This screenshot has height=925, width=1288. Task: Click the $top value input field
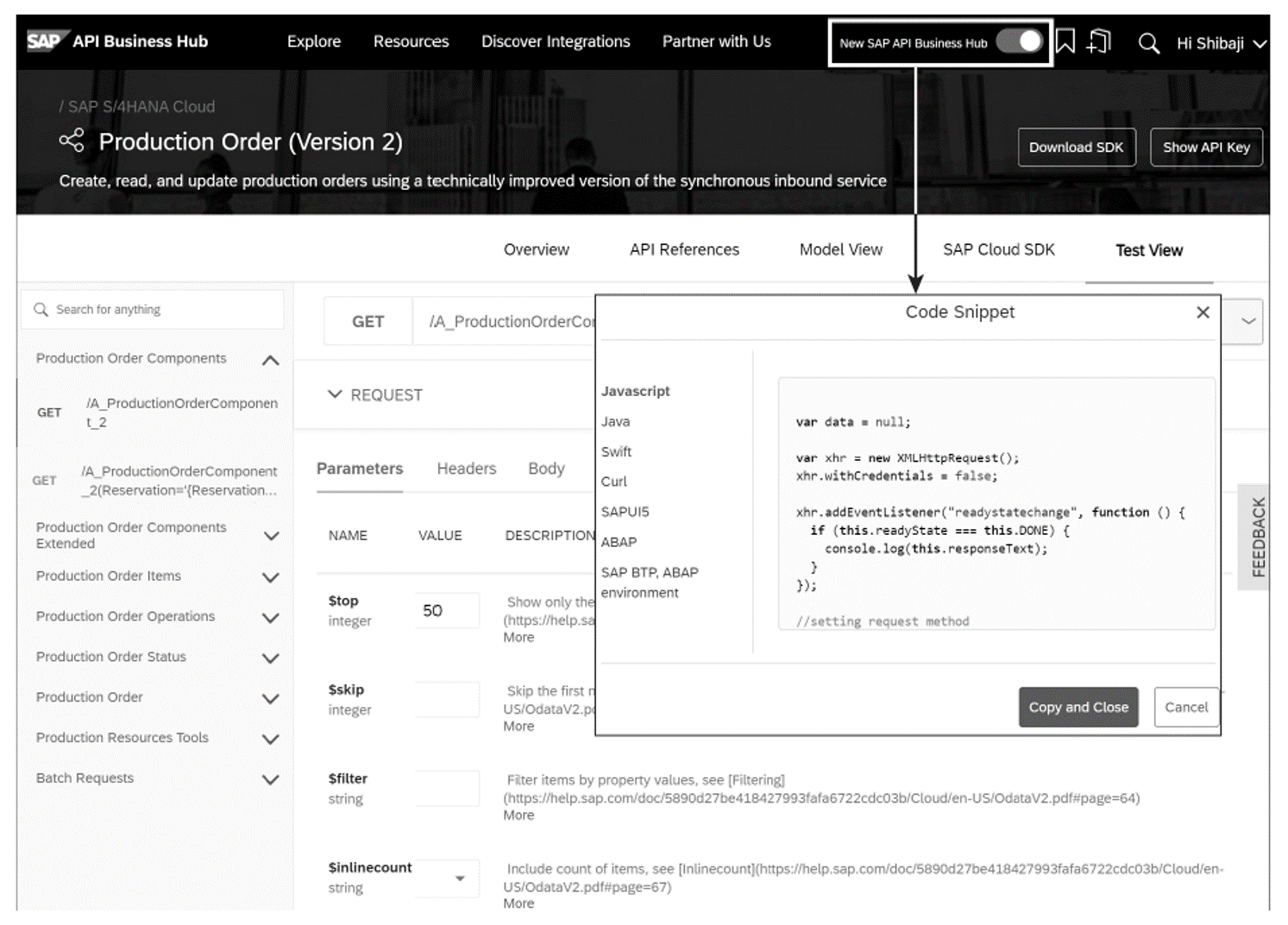pyautogui.click(x=446, y=611)
